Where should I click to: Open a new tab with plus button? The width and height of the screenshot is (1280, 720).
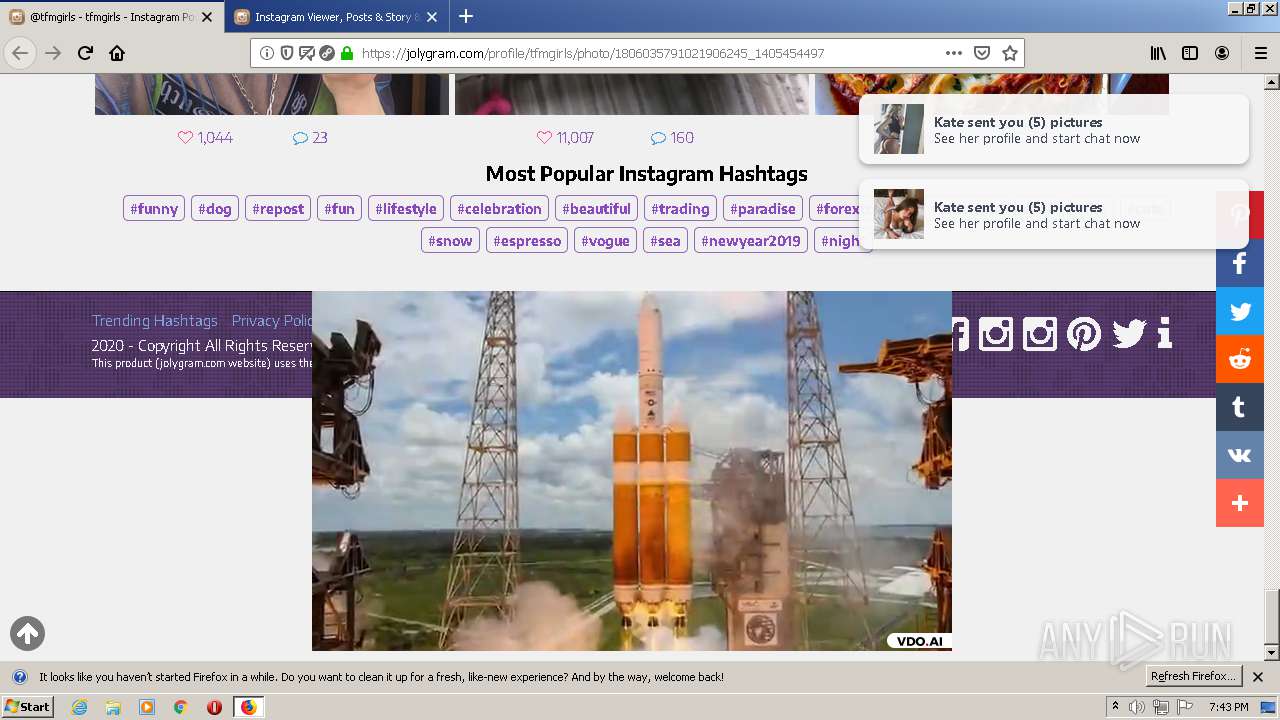click(x=466, y=16)
